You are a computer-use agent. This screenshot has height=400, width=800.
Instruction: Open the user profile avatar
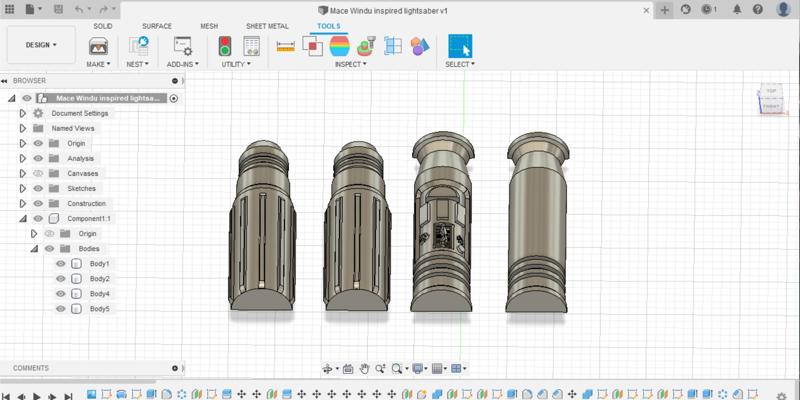tap(783, 9)
